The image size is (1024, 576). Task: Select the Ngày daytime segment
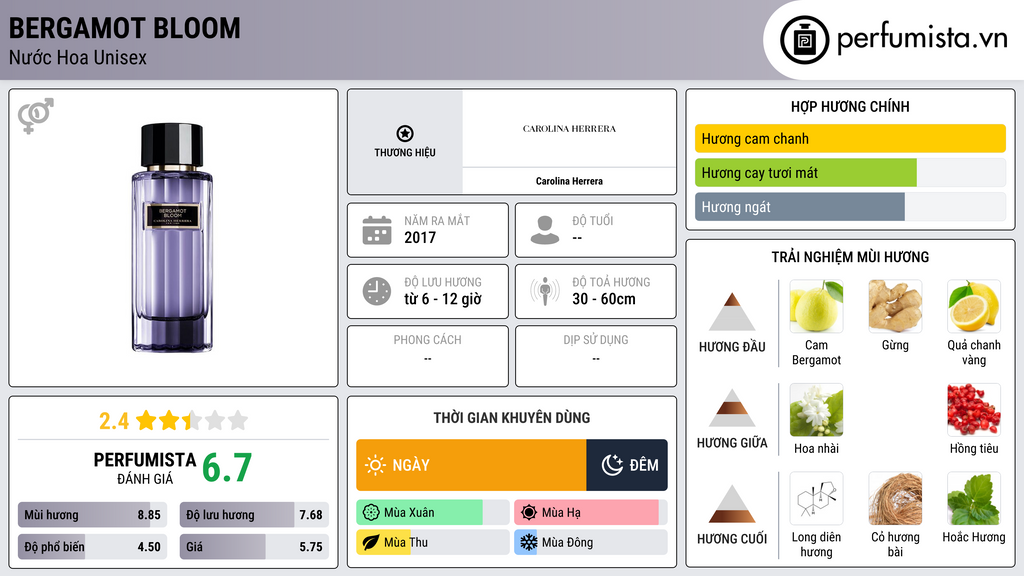pyautogui.click(x=471, y=465)
